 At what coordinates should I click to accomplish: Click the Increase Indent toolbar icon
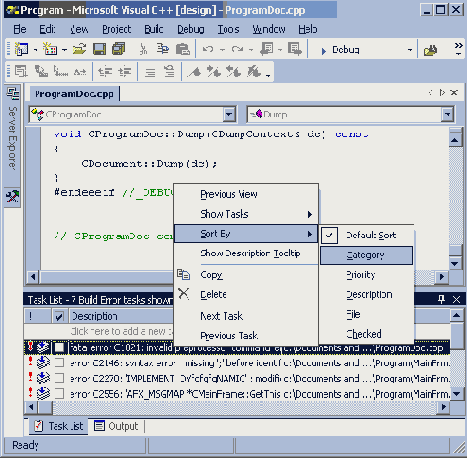(125, 71)
